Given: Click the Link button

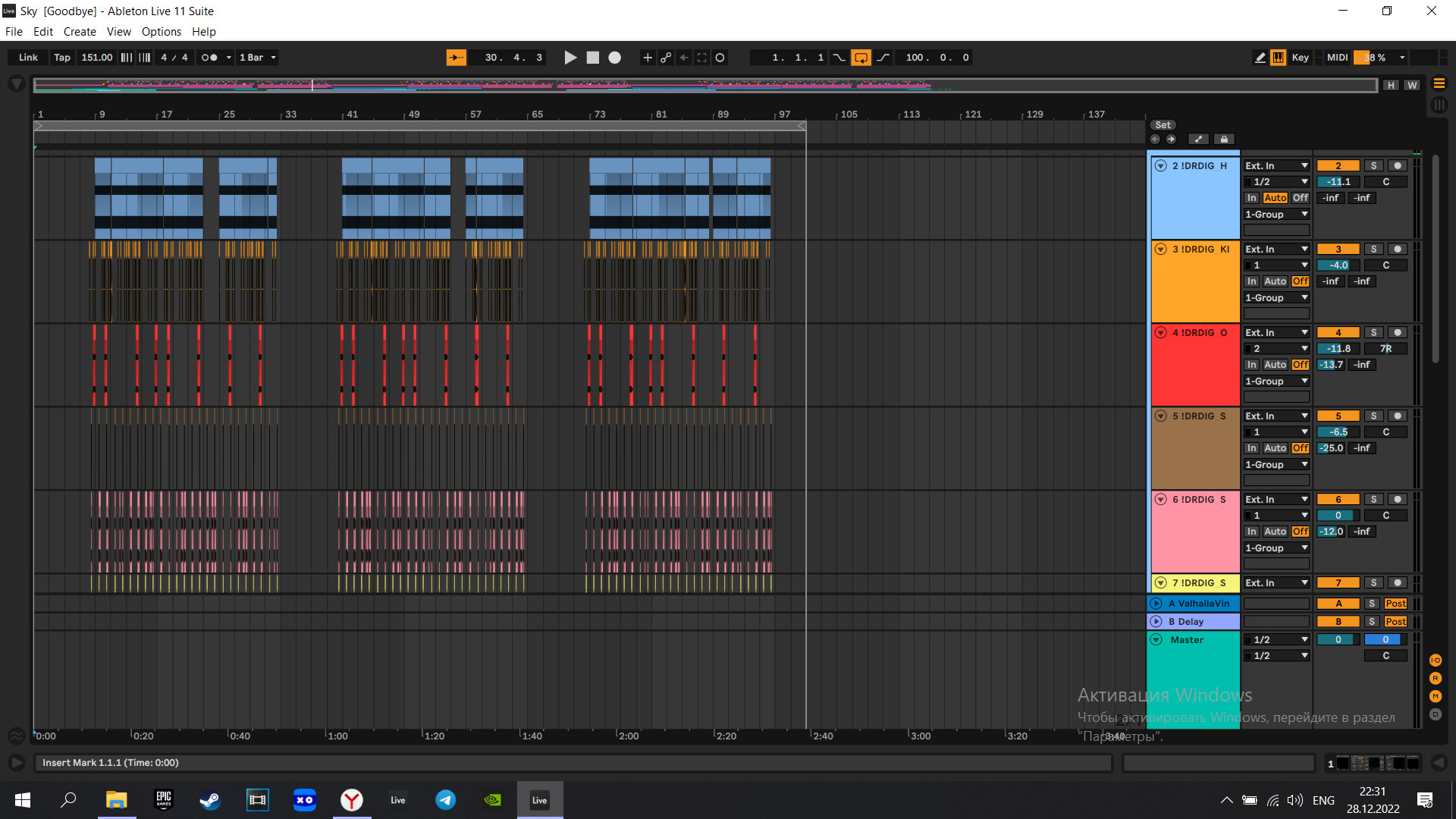Looking at the screenshot, I should pyautogui.click(x=28, y=58).
